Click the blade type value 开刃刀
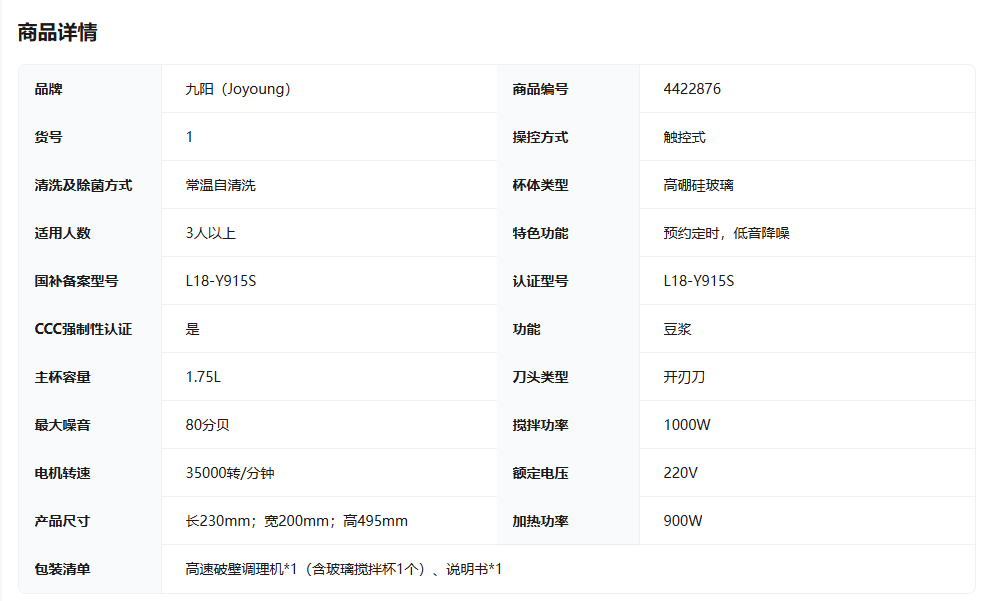 (x=684, y=377)
